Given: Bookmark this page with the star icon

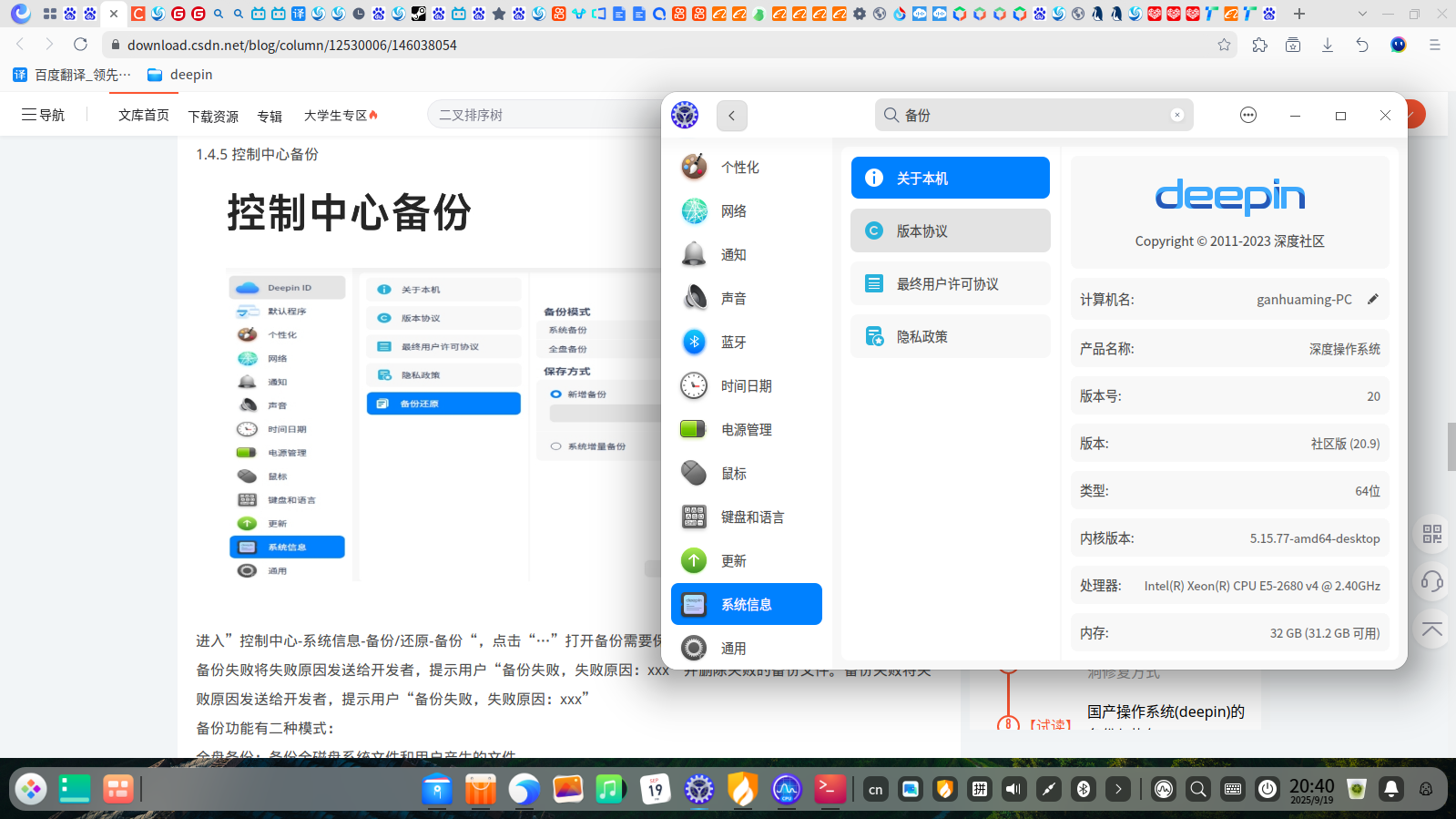Looking at the screenshot, I should coord(1224,45).
